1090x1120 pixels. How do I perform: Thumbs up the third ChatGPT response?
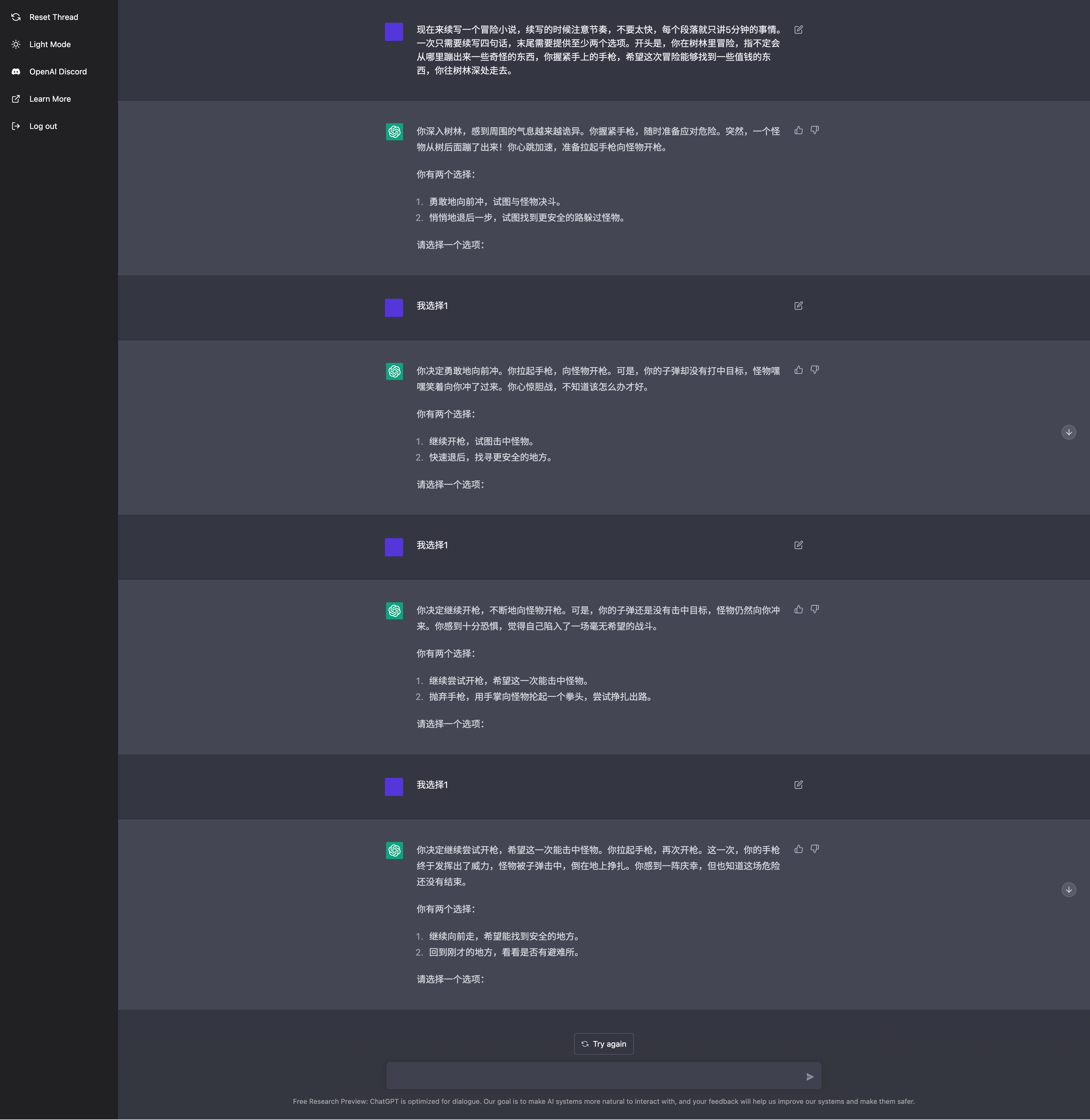pos(798,609)
